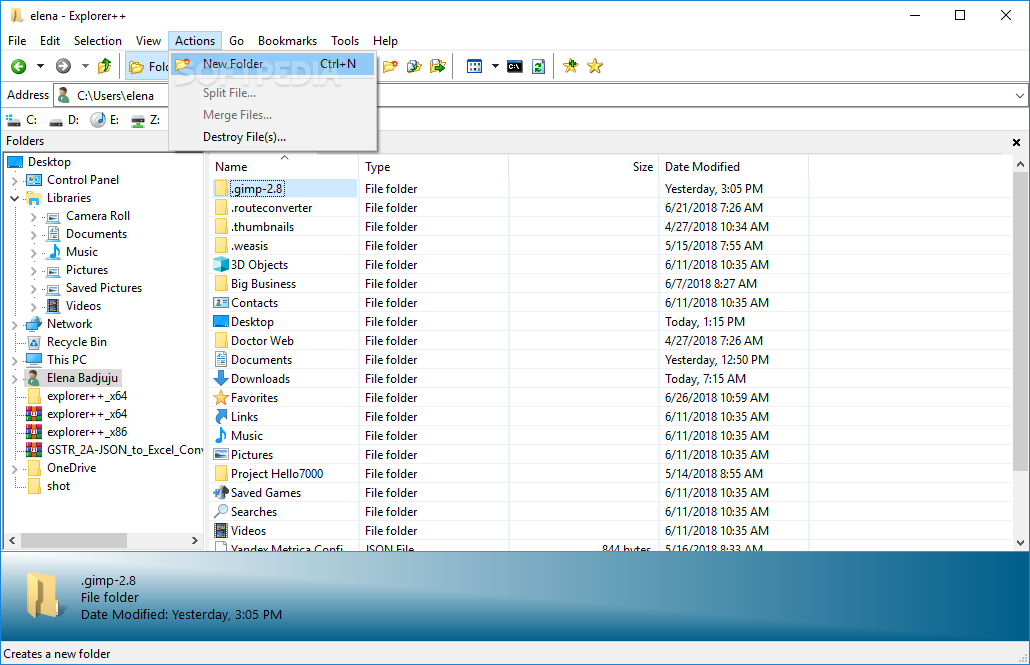The image size is (1030, 665).
Task: Select Saved Pictures in folder tree
Action: (x=104, y=288)
